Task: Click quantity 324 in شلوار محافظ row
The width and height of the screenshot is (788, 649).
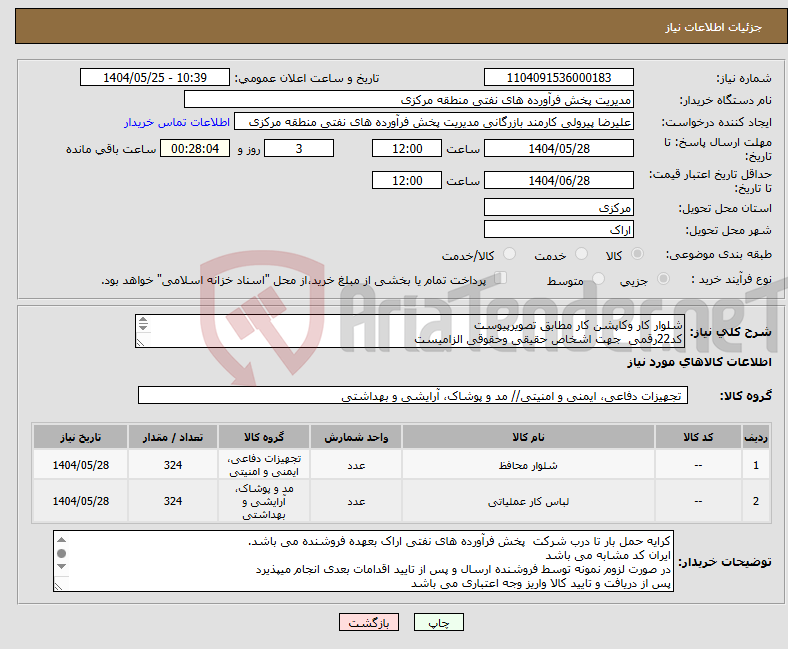Action: click(172, 466)
